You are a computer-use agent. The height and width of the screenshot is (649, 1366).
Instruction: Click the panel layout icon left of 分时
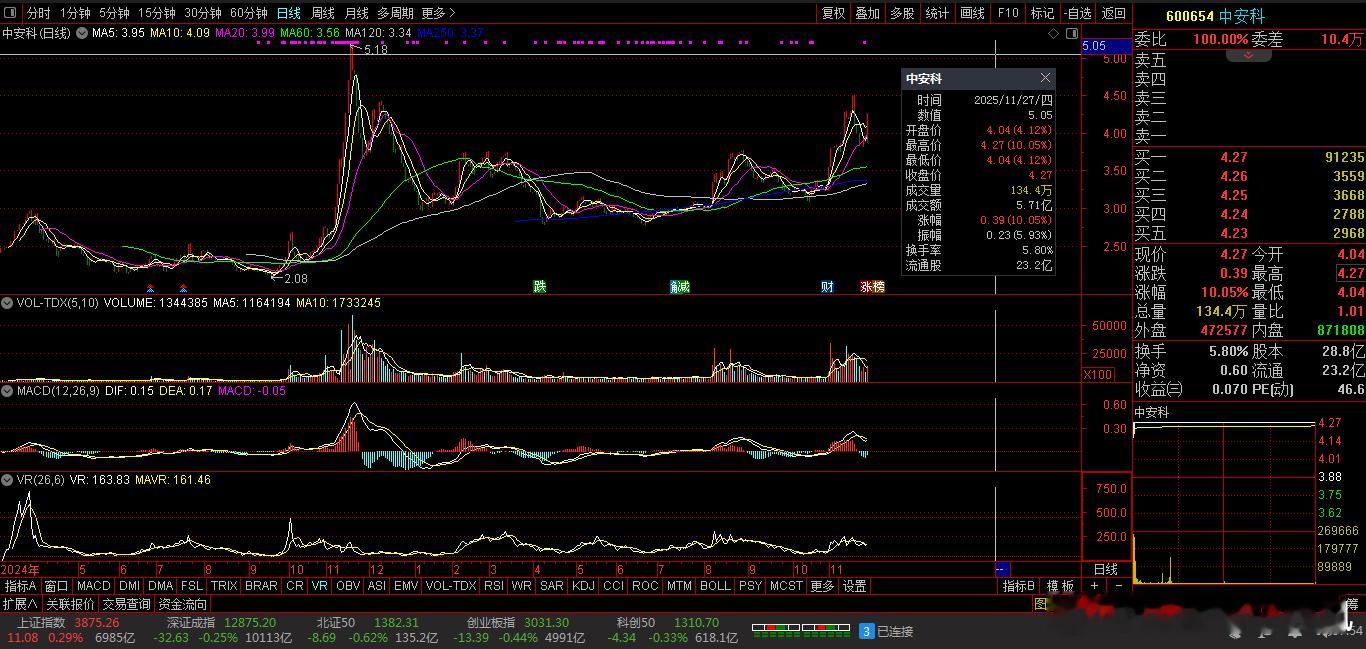click(12, 13)
